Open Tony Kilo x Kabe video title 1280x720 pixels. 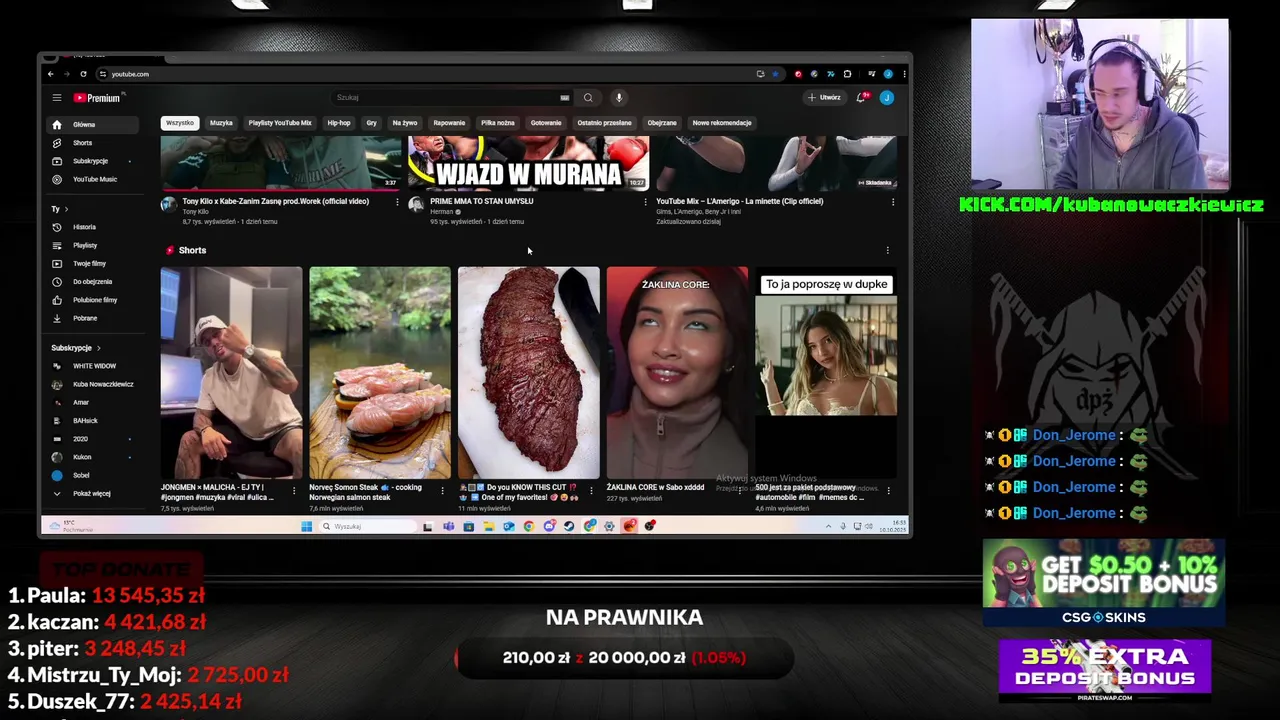pos(275,201)
